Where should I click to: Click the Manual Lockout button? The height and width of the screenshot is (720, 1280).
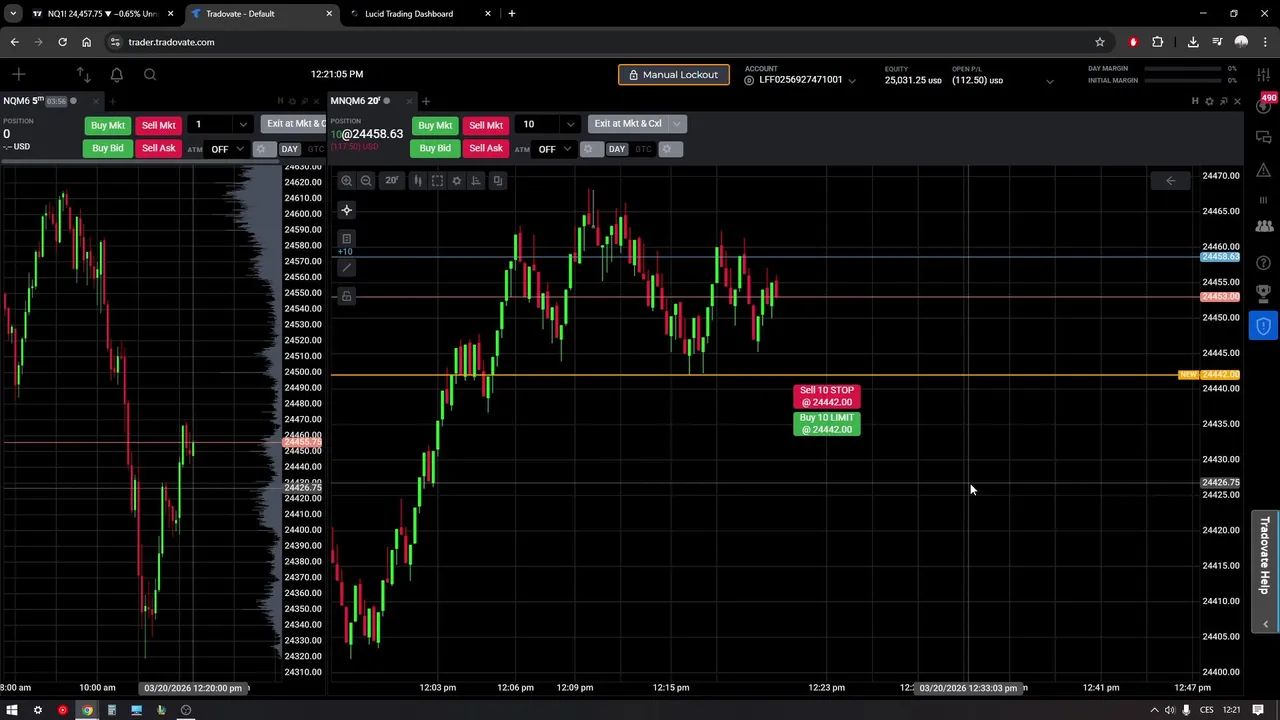674,75
